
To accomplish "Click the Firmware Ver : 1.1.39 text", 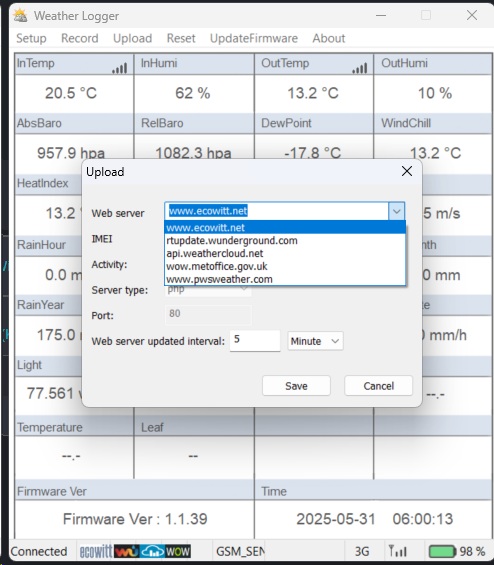I will point(135,519).
